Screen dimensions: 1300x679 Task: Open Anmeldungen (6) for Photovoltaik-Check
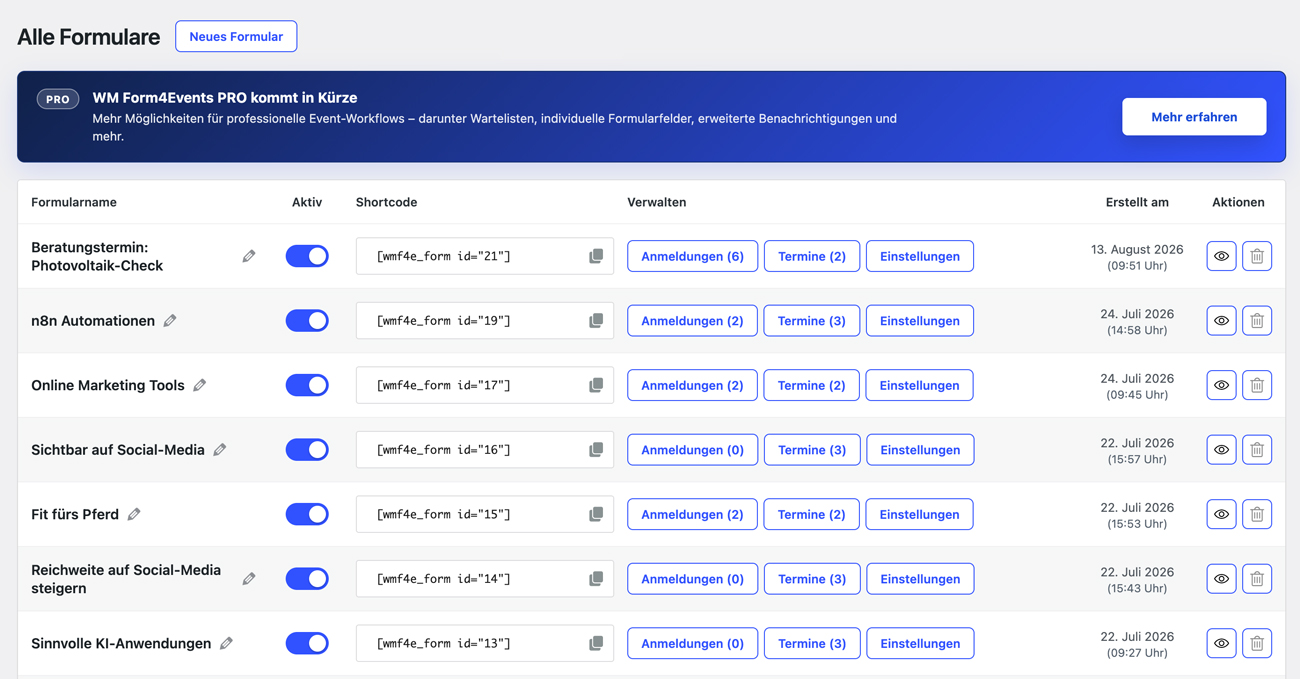point(692,256)
